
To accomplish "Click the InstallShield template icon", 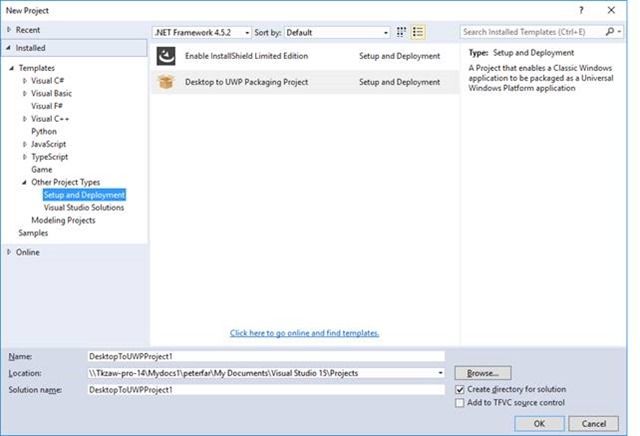I will (x=166, y=56).
